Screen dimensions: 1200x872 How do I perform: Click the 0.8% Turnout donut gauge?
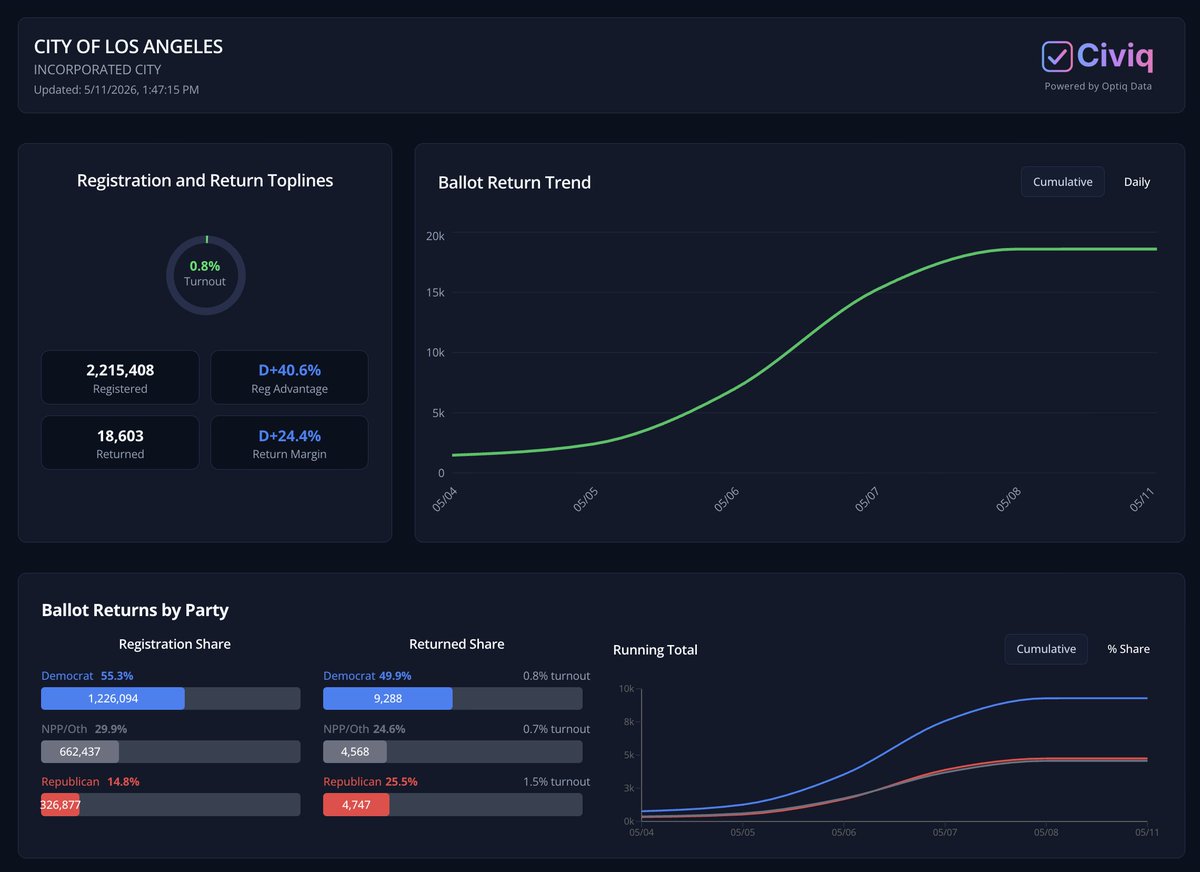[x=205, y=274]
